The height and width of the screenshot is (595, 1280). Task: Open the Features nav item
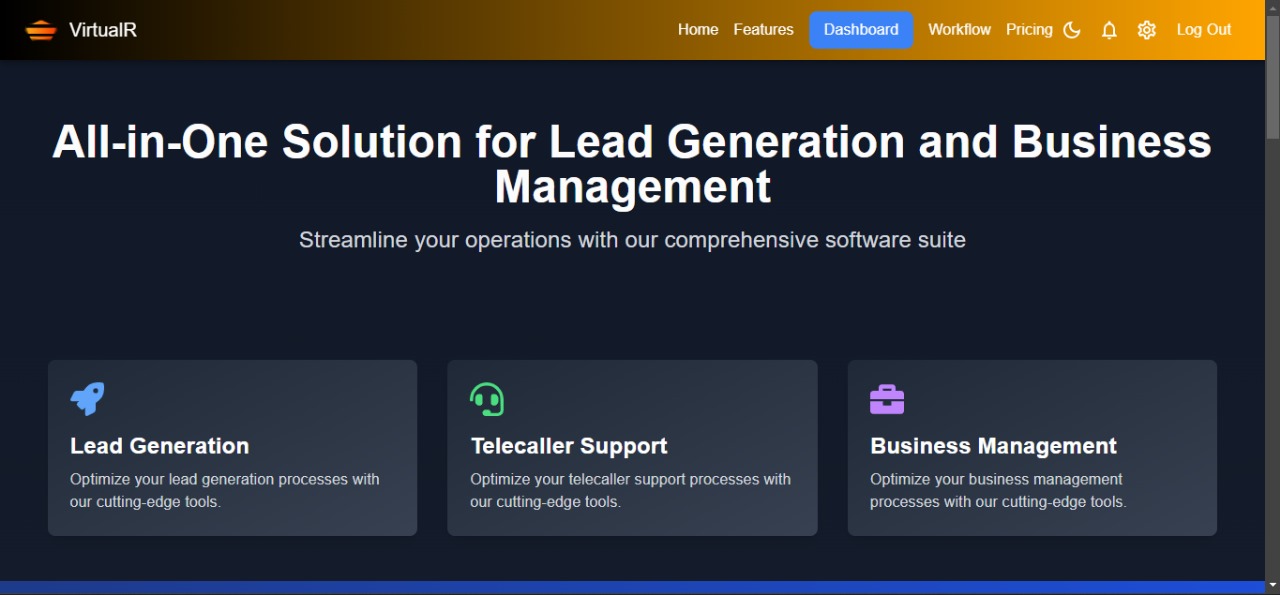763,30
